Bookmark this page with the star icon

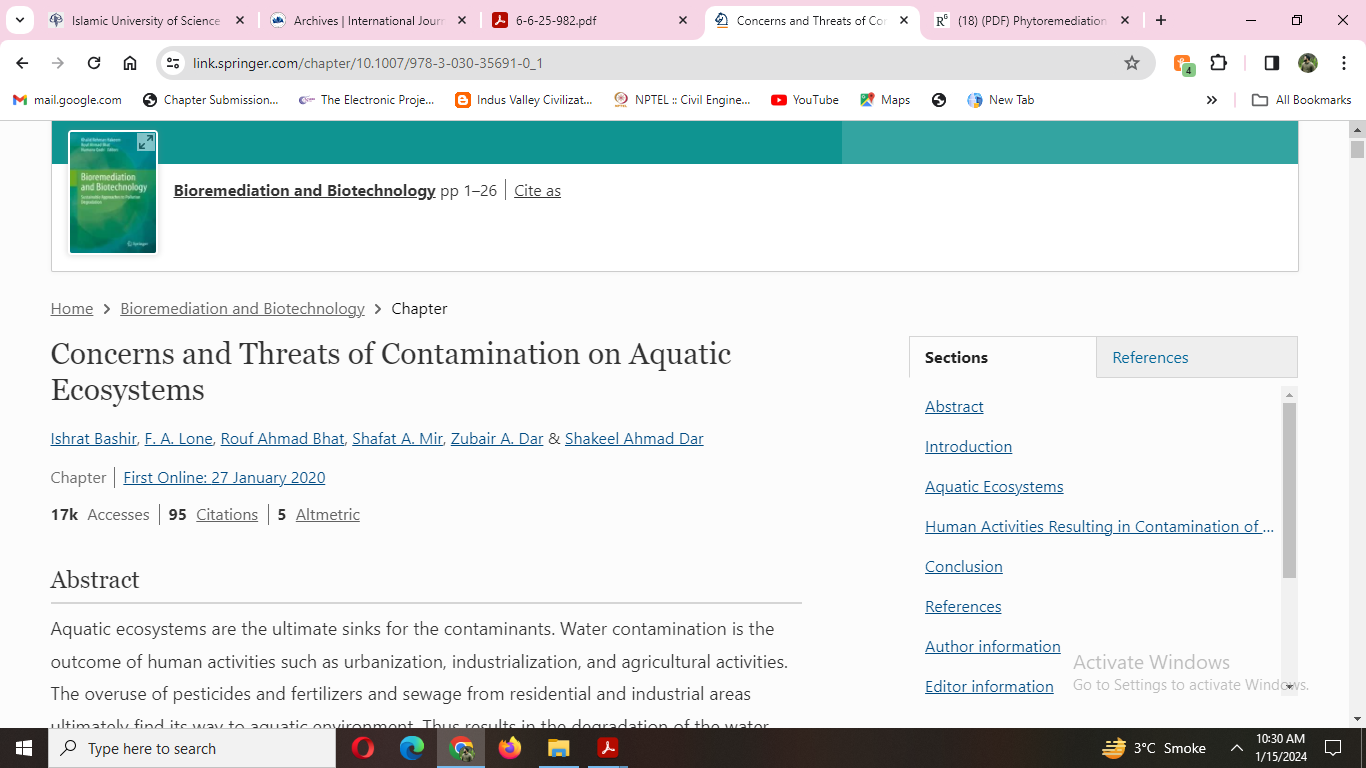(1132, 63)
